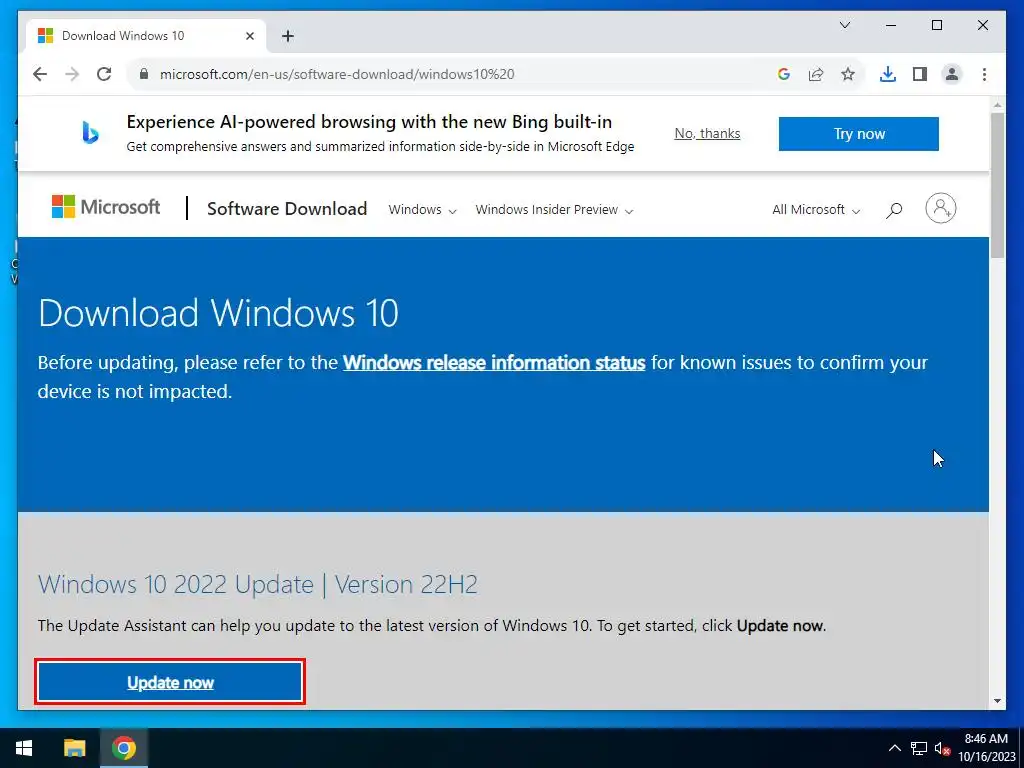Click the Microsoft logo
Image resolution: width=1024 pixels, height=768 pixels.
(106, 208)
